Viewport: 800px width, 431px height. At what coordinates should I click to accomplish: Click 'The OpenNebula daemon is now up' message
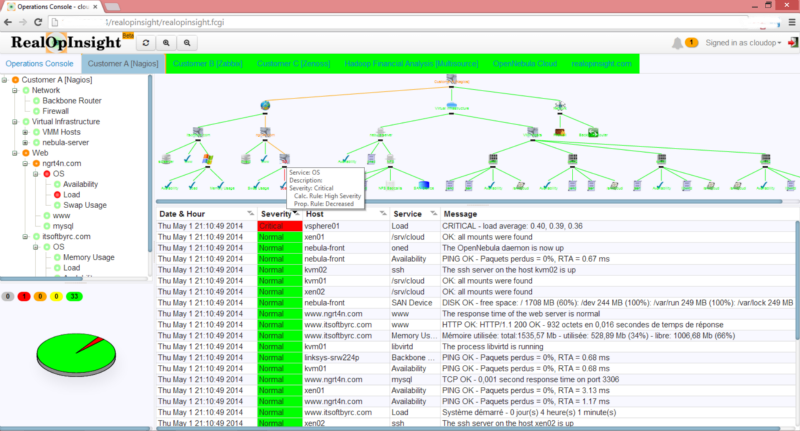[x=503, y=248]
